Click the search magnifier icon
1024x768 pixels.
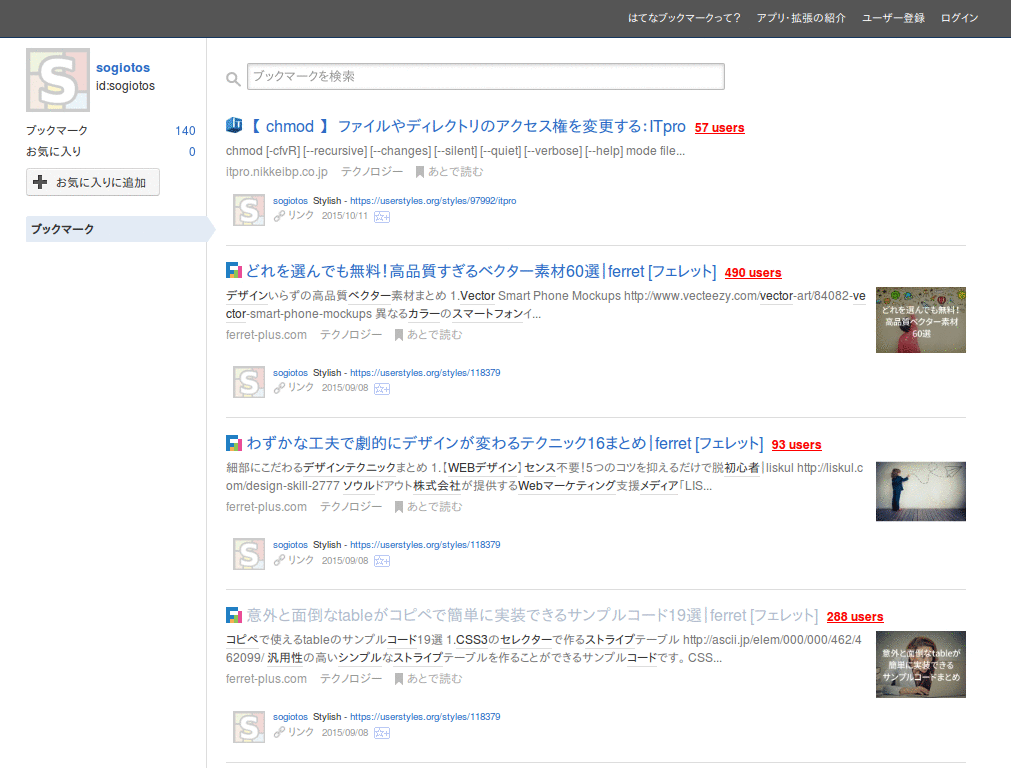pos(233,77)
